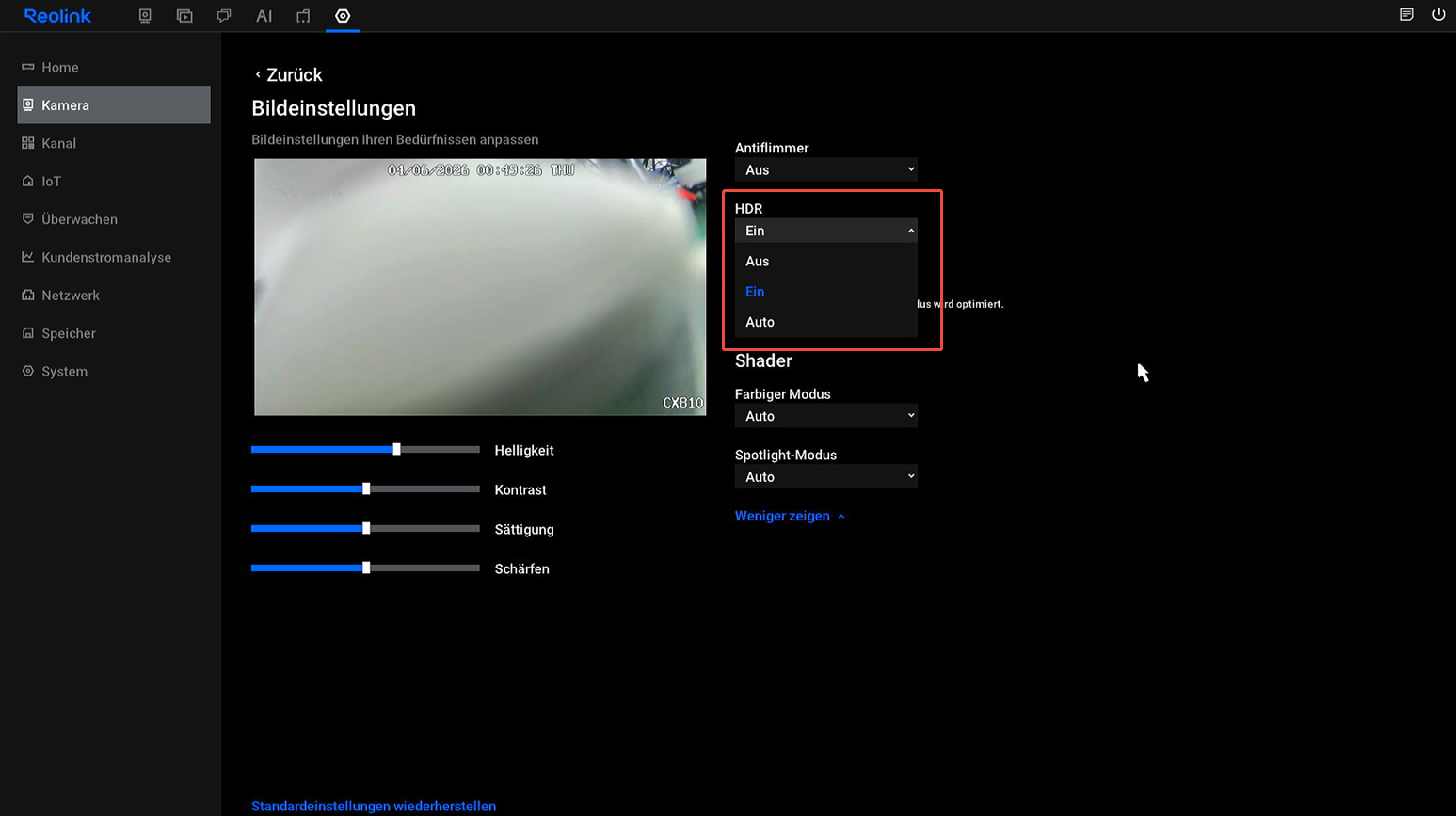Open the live view camera tab icon

coord(145,16)
